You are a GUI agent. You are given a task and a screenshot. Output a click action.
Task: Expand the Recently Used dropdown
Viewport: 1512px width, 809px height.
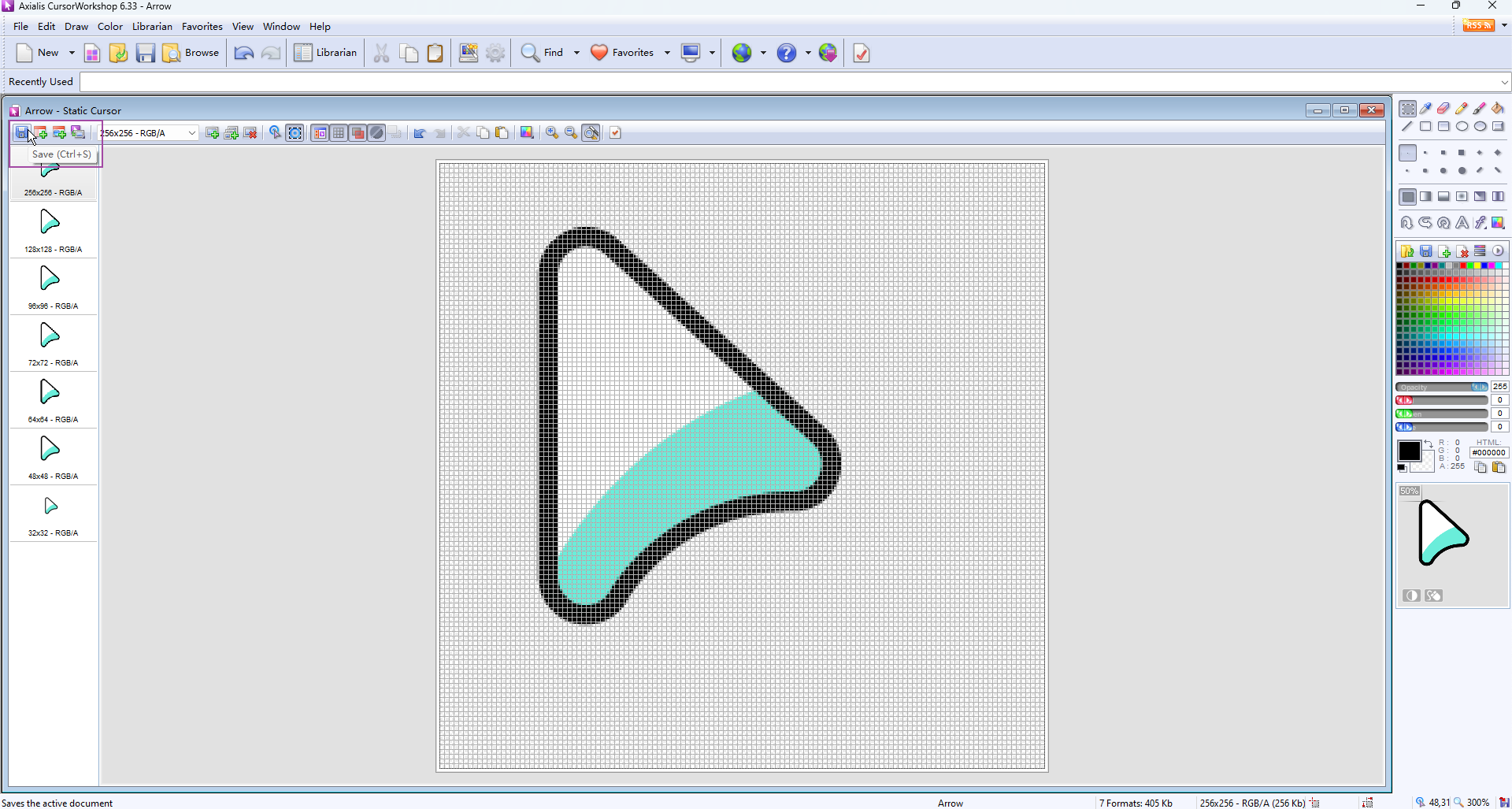point(1504,82)
